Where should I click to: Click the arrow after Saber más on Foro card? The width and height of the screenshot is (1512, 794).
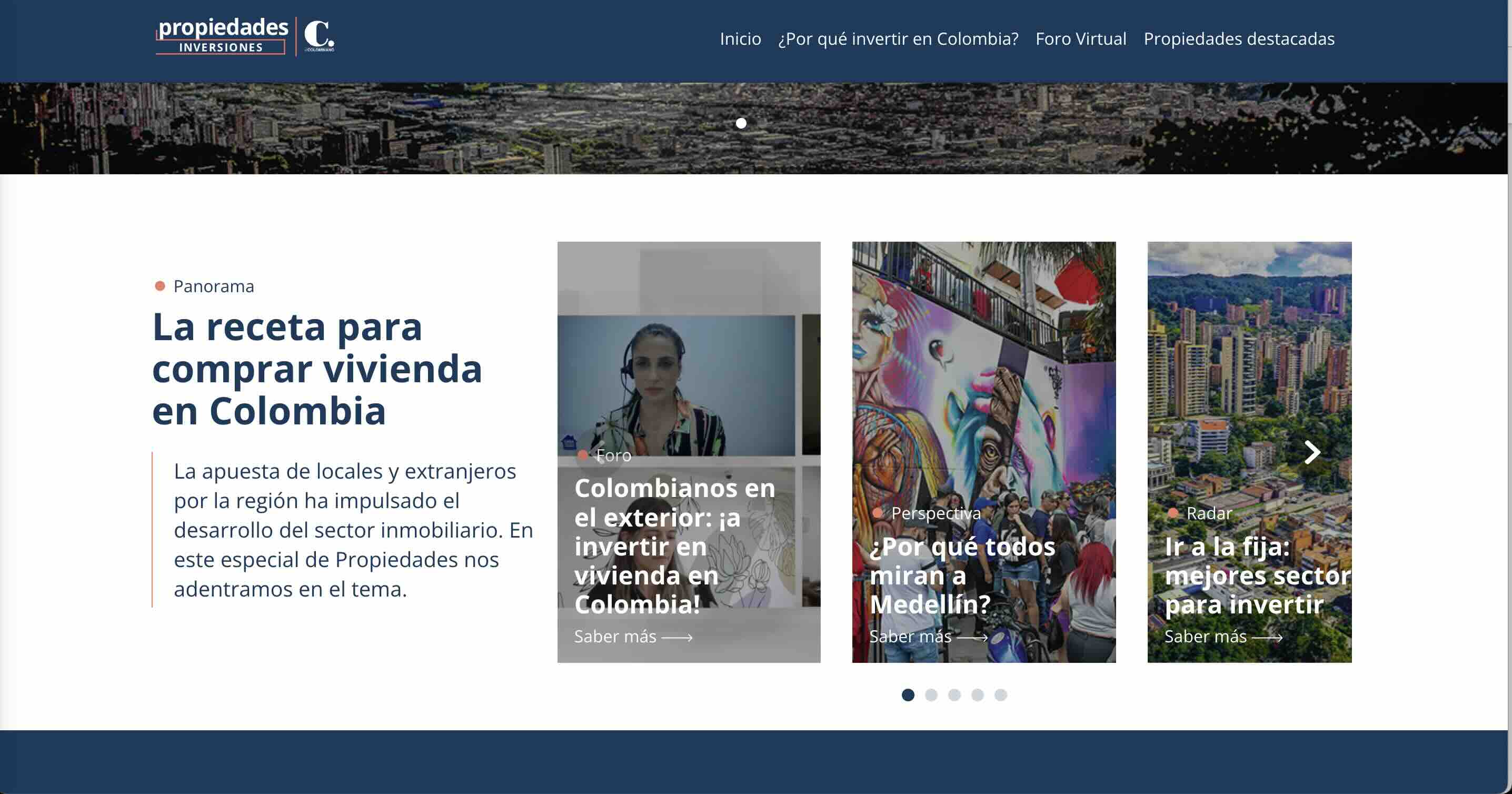[678, 637]
